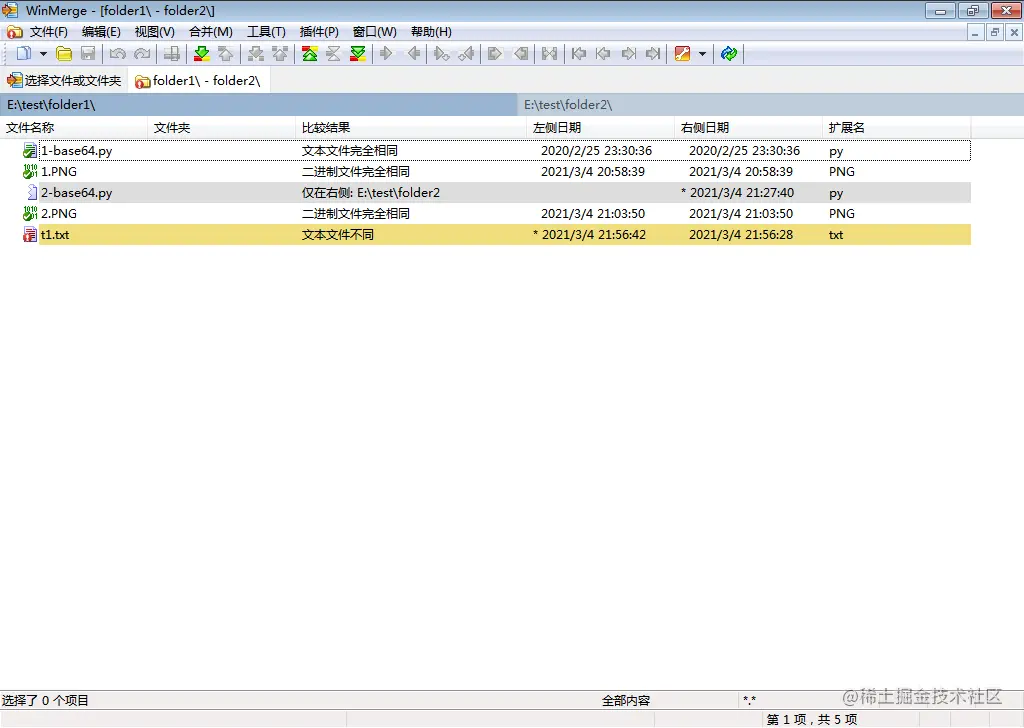1024x728 pixels.
Task: Click the binary icon beside 2.PNG
Action: pyautogui.click(x=29, y=214)
